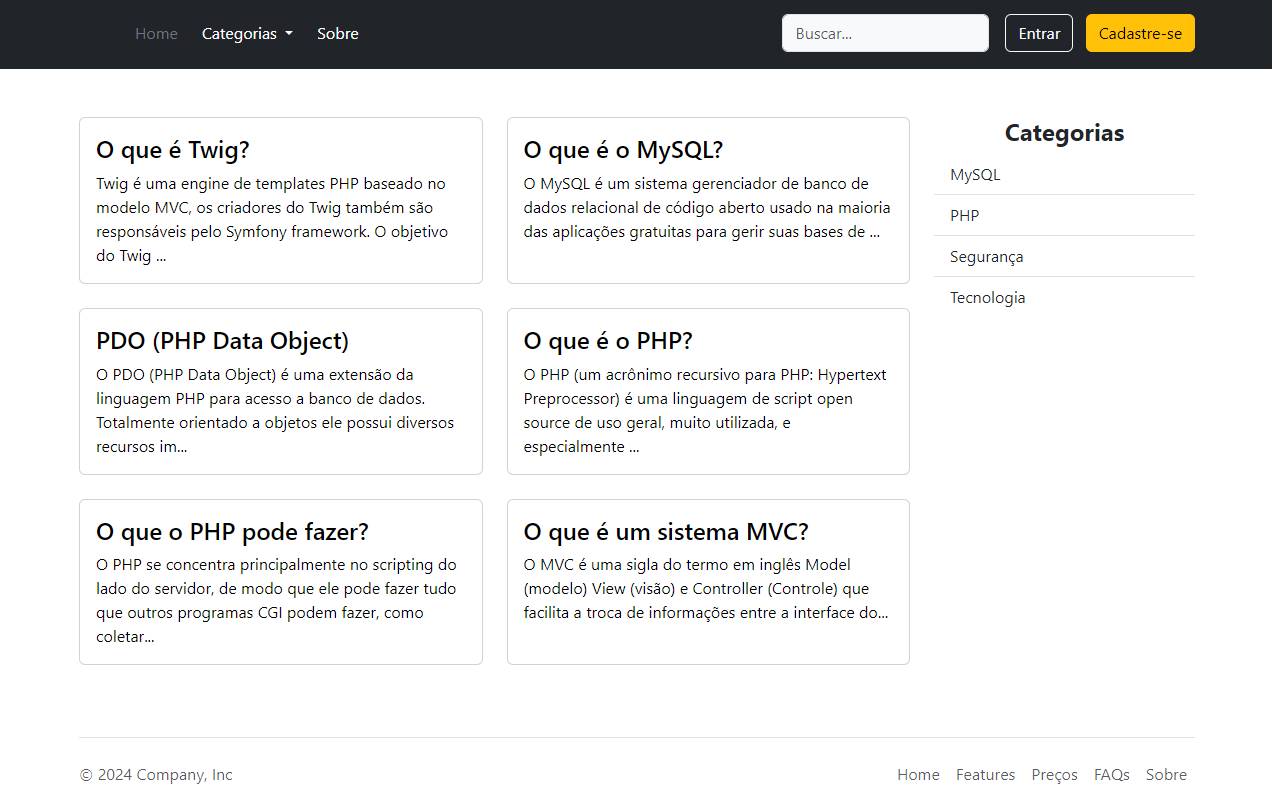Click the yellow Cadastre-se button

tap(1140, 32)
